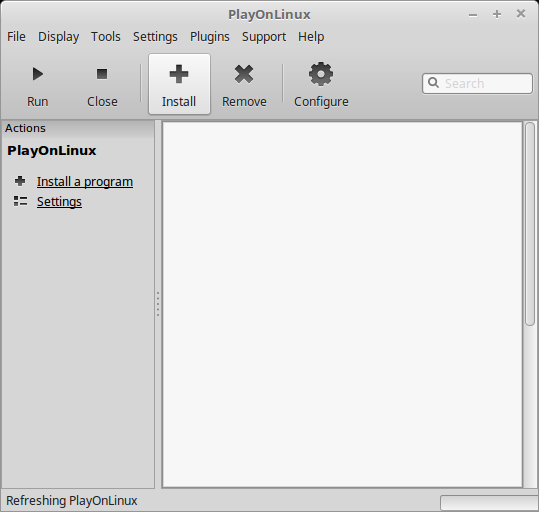Open Configure via the gear icon
Screen dimensions: 539x512
[321, 74]
